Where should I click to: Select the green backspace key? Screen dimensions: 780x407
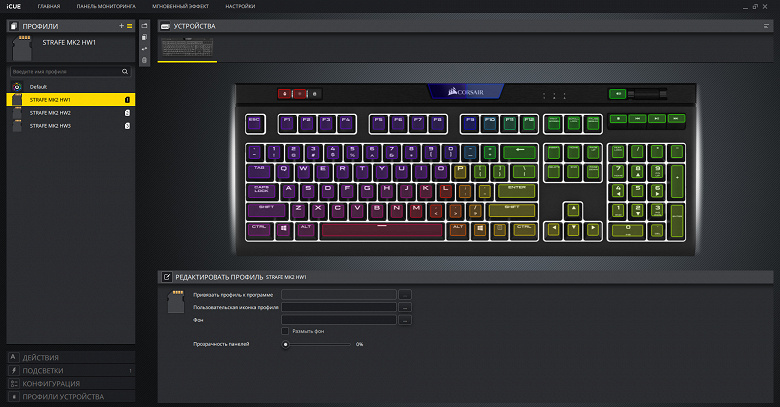click(x=520, y=151)
